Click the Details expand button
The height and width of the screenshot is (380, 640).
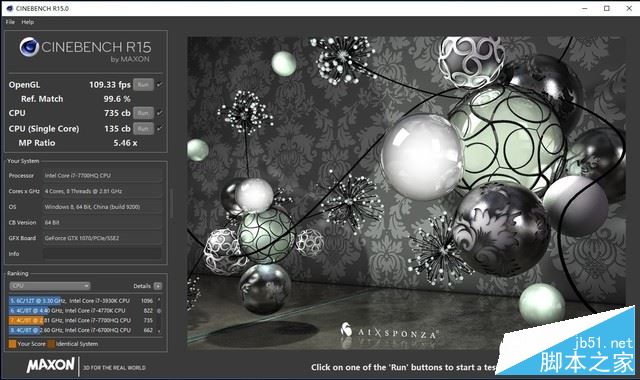click(158, 286)
